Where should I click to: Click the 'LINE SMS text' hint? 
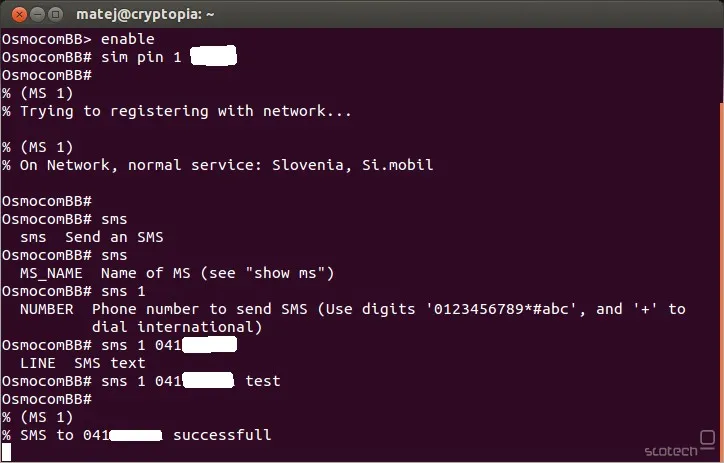tap(83, 363)
